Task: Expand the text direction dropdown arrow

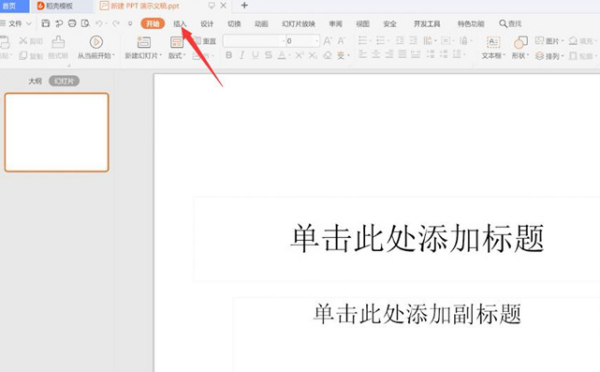Action: 435,41
